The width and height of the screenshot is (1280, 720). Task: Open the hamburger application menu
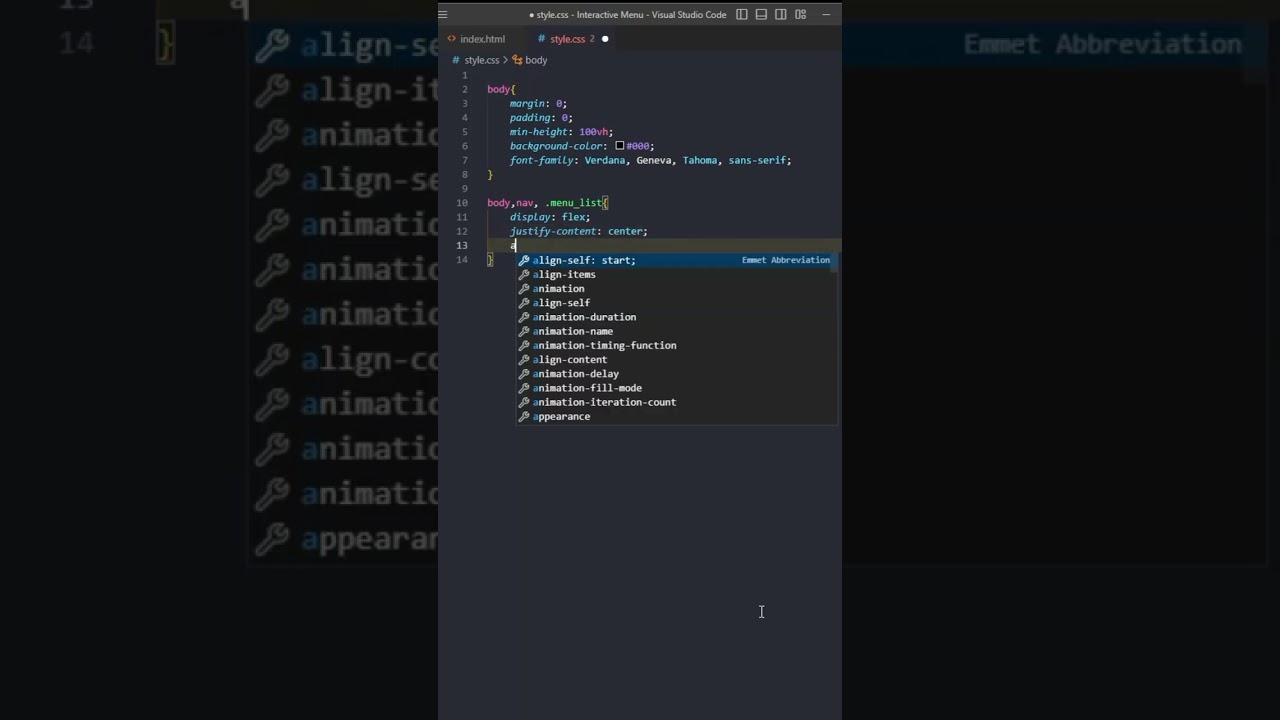coord(443,15)
